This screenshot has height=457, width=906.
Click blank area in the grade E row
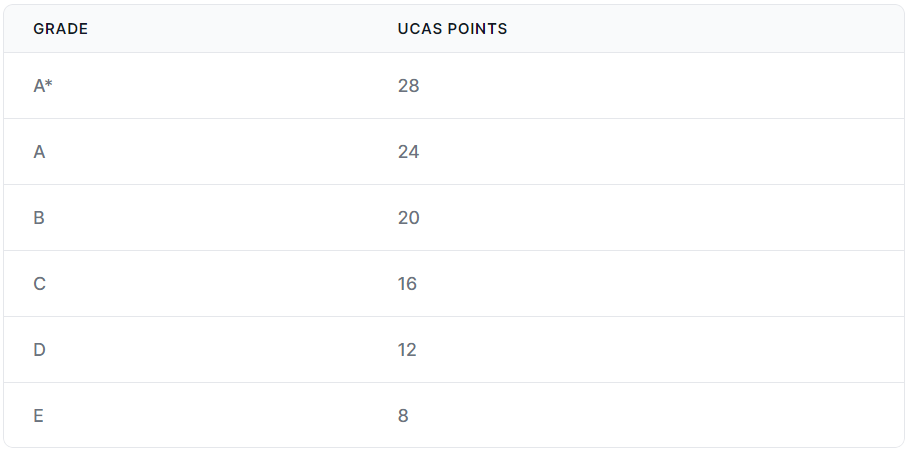tap(664, 415)
